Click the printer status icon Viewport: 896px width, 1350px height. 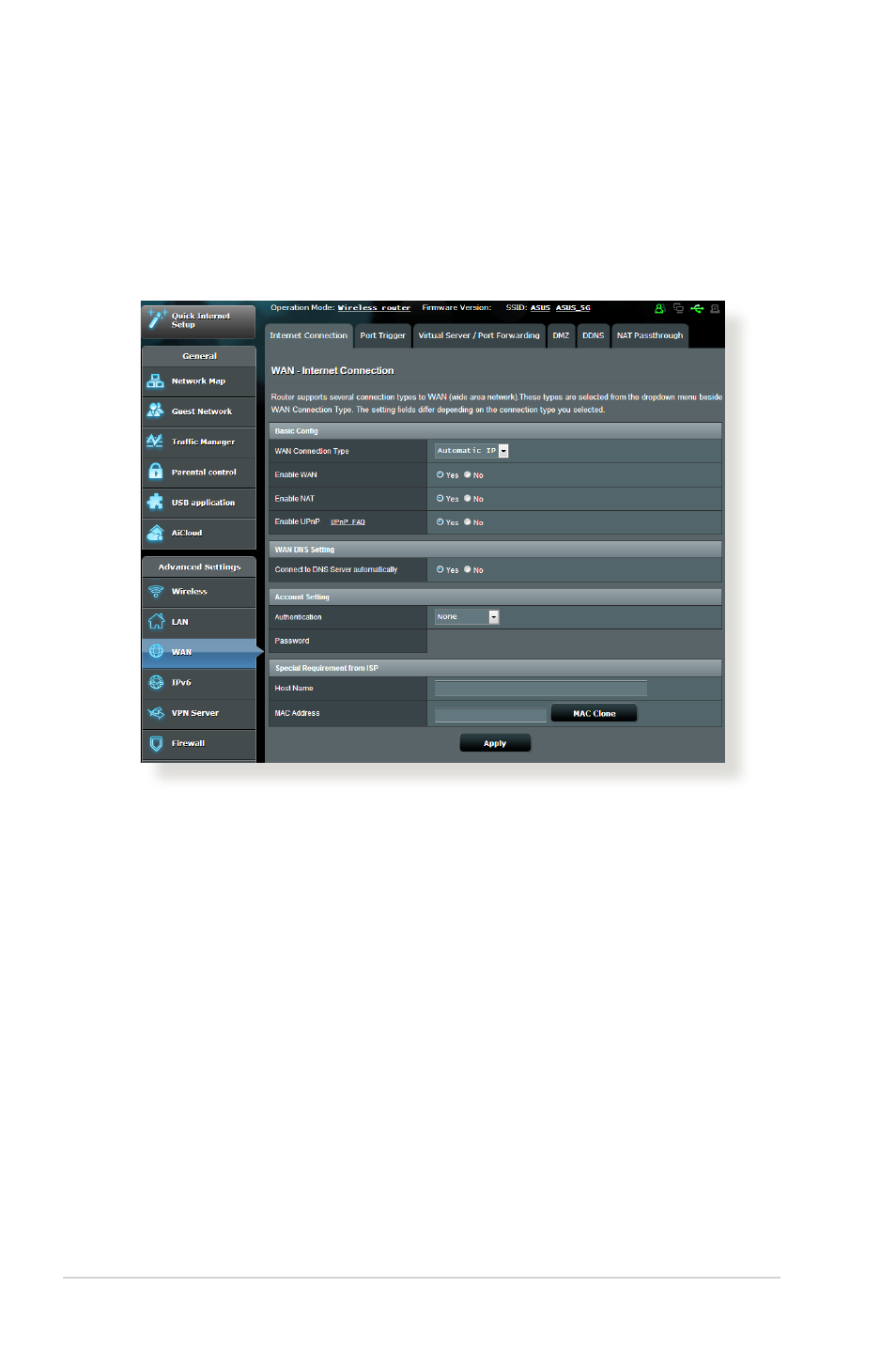[x=715, y=308]
